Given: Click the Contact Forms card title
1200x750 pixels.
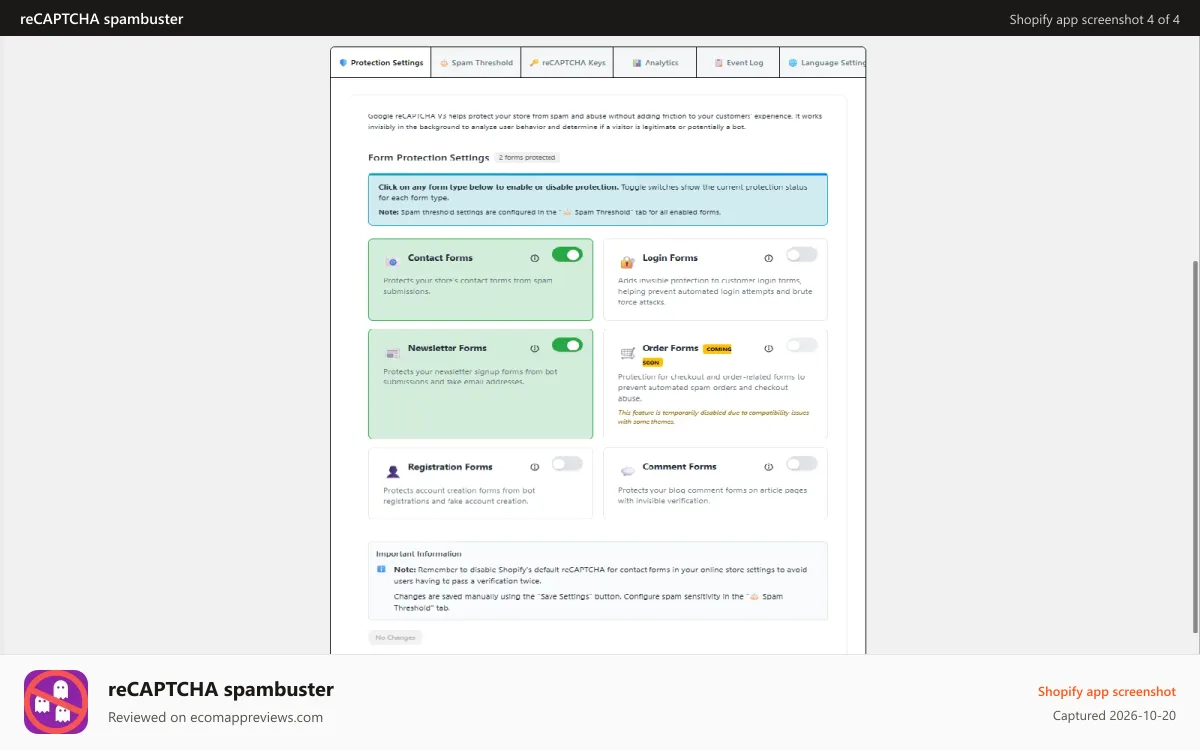Looking at the screenshot, I should [440, 258].
